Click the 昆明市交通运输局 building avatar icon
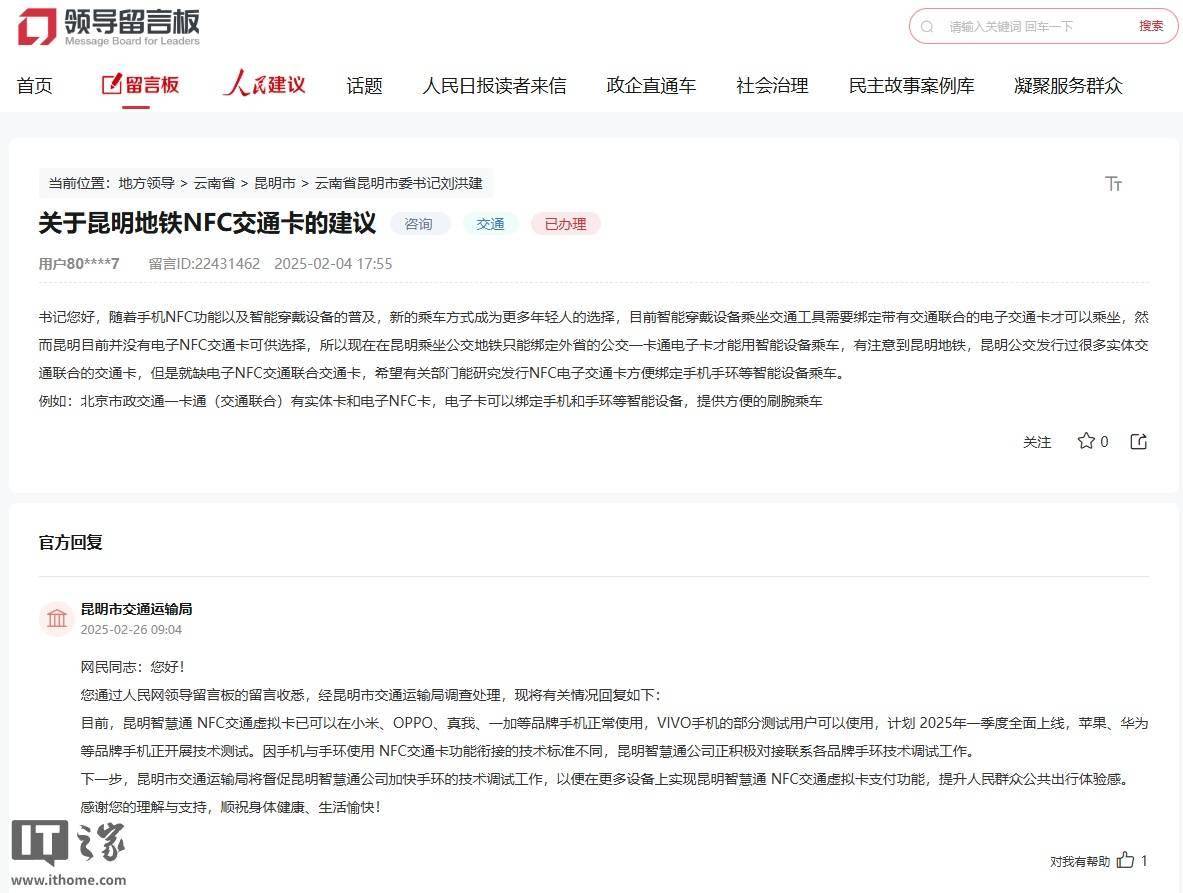This screenshot has height=893, width=1183. pyautogui.click(x=57, y=618)
